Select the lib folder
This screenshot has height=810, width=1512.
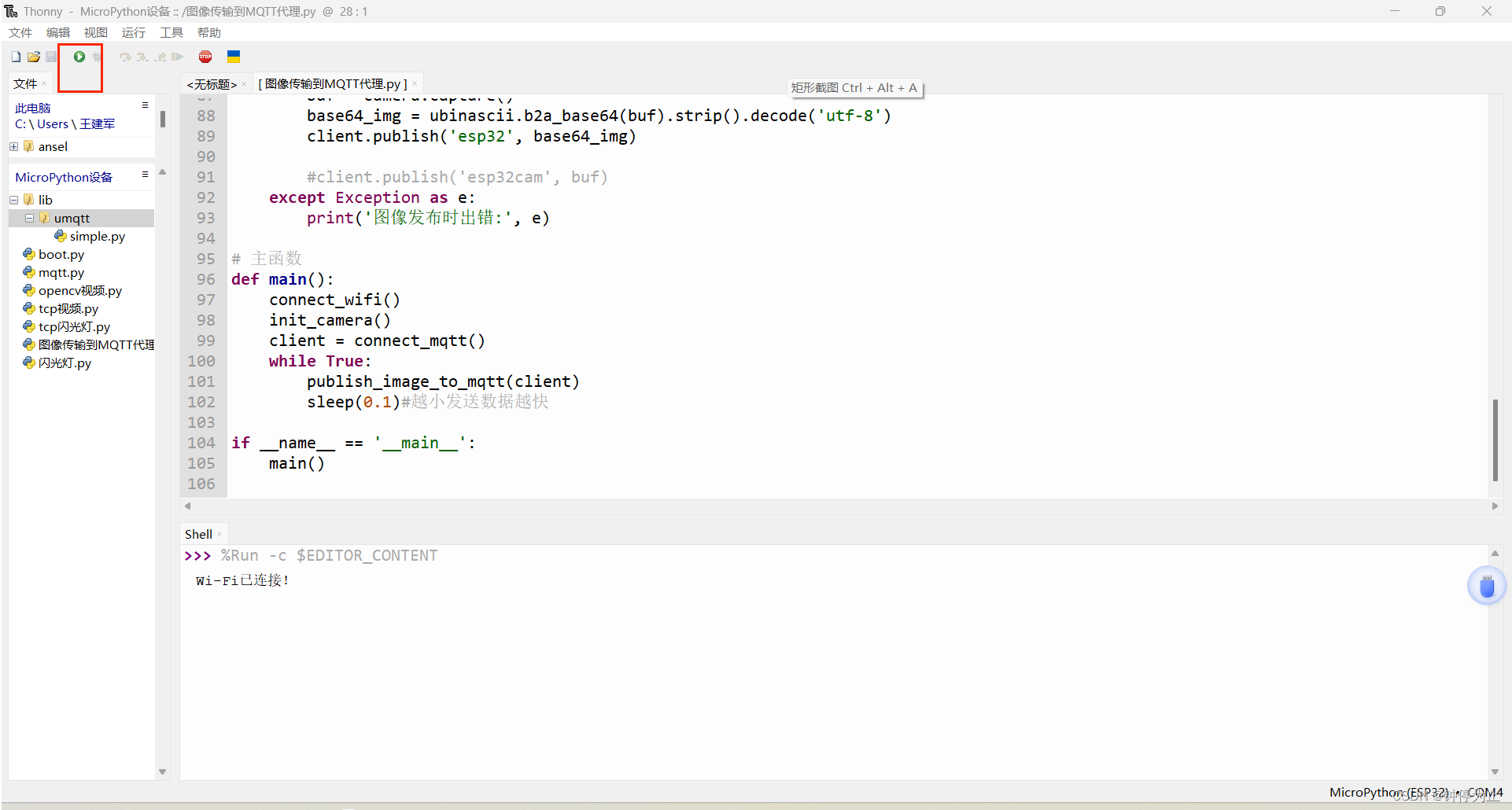pyautogui.click(x=46, y=200)
